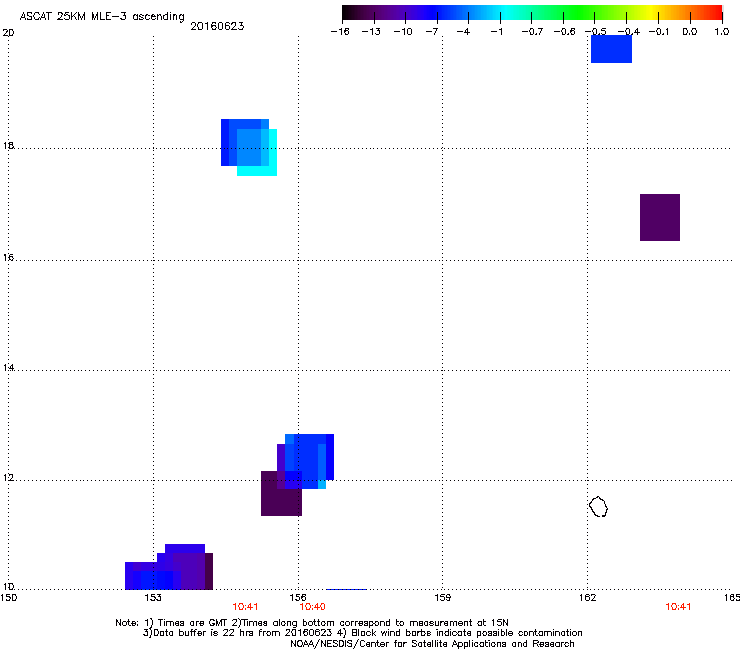
Task: Click the longitude 159 axis label
Action: (443, 598)
